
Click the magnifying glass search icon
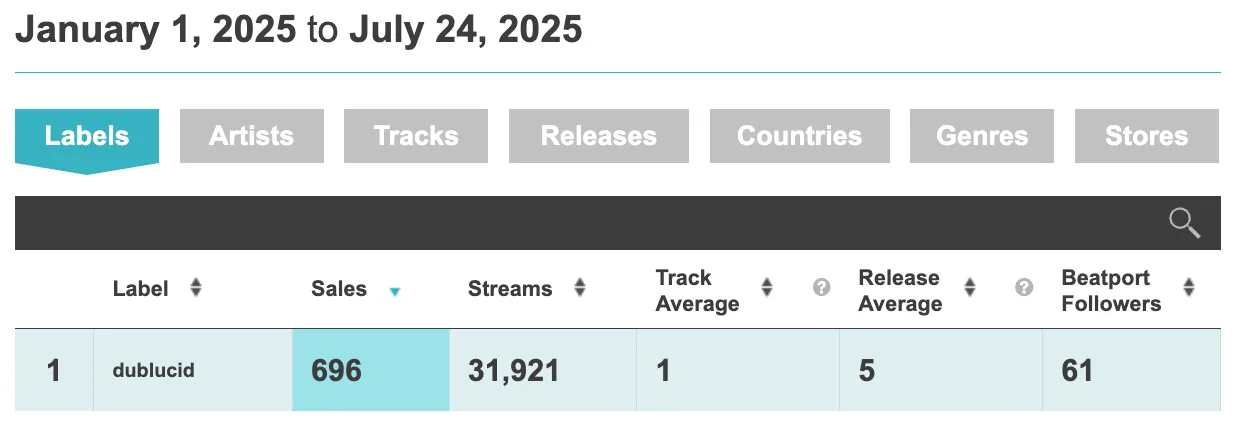pos(1185,223)
